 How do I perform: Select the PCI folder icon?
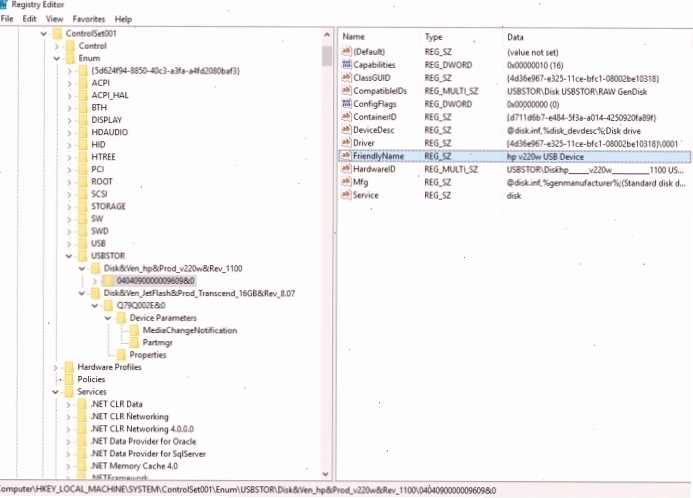click(x=83, y=169)
